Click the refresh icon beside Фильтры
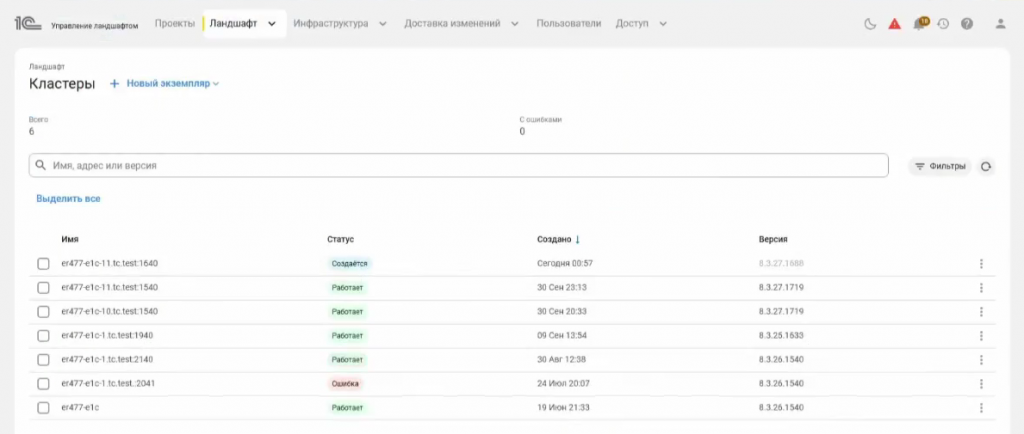The height and width of the screenshot is (434, 1024). 987,166
